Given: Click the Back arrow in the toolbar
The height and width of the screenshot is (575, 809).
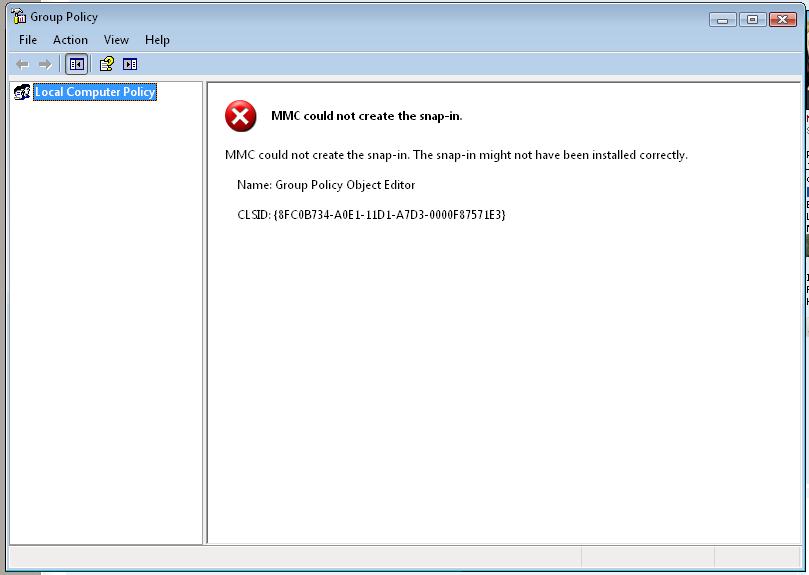Looking at the screenshot, I should [22, 64].
